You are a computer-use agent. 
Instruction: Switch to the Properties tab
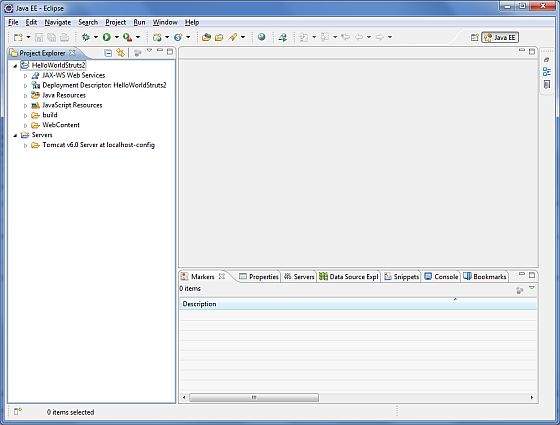[259, 276]
